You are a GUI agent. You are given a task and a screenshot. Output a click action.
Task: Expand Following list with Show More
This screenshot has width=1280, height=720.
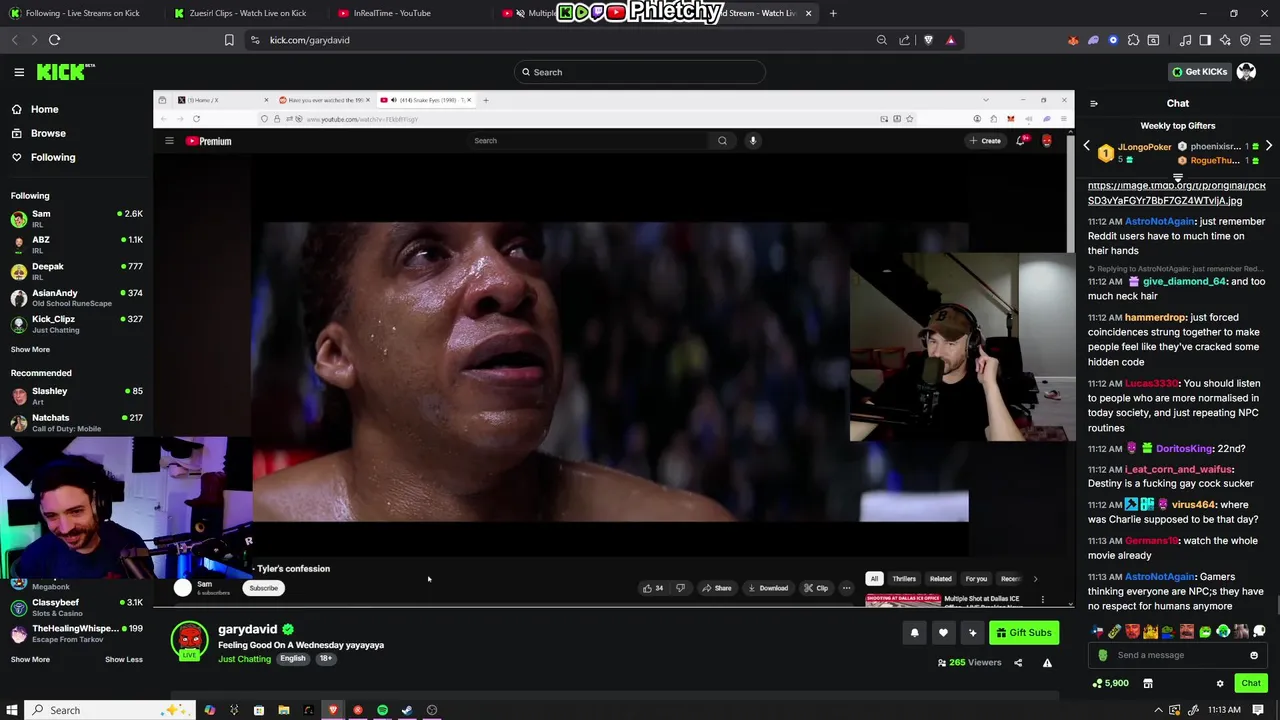30,349
